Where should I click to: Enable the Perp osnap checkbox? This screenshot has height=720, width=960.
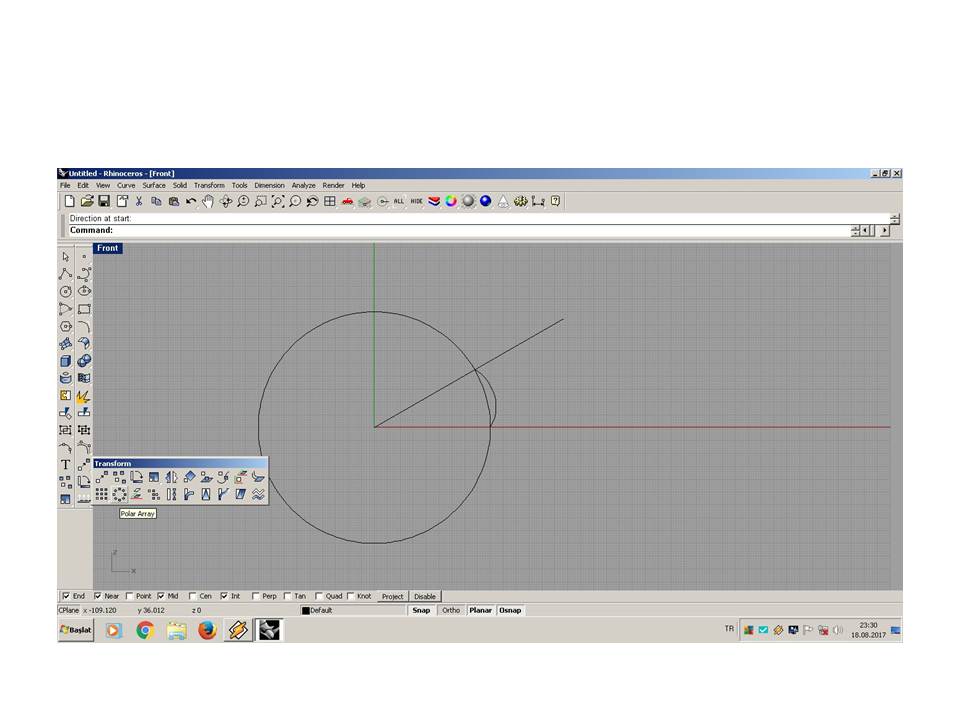point(256,596)
